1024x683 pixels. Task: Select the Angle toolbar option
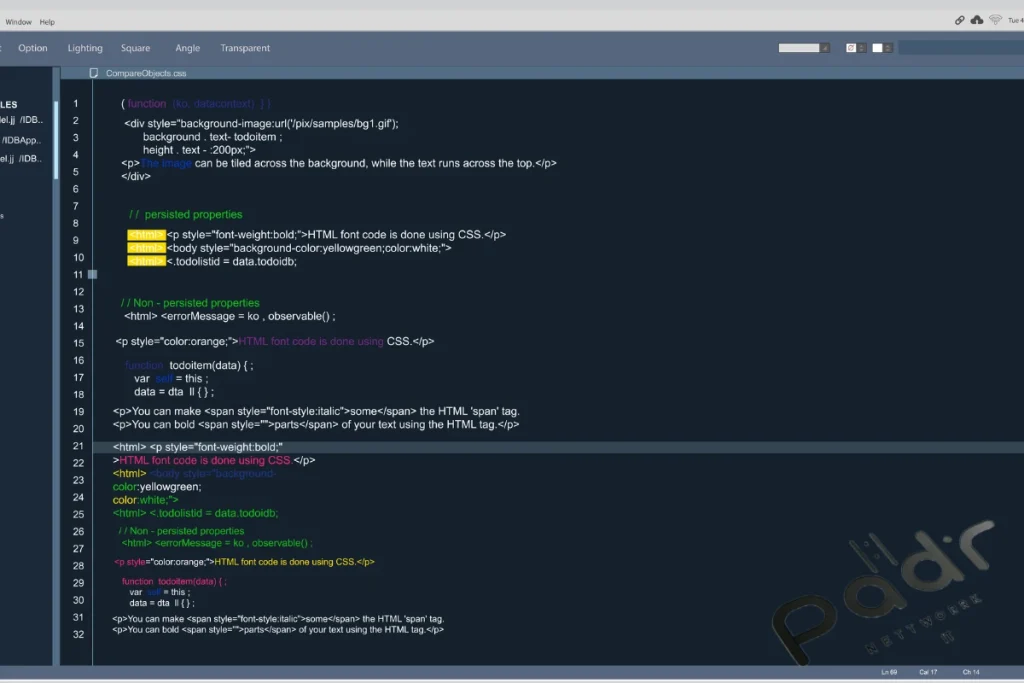point(188,48)
